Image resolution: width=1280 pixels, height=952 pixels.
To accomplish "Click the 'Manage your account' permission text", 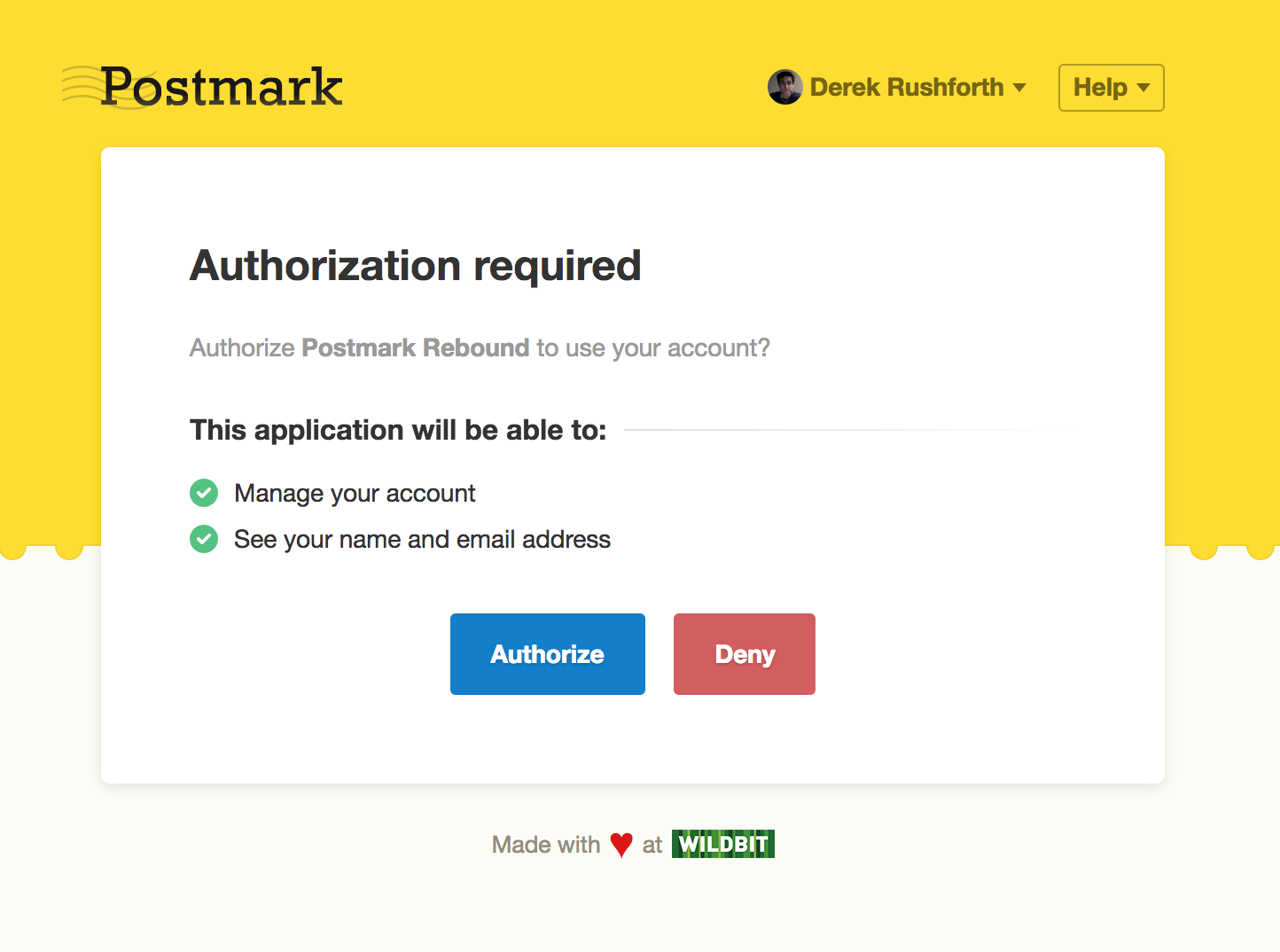I will 355,493.
